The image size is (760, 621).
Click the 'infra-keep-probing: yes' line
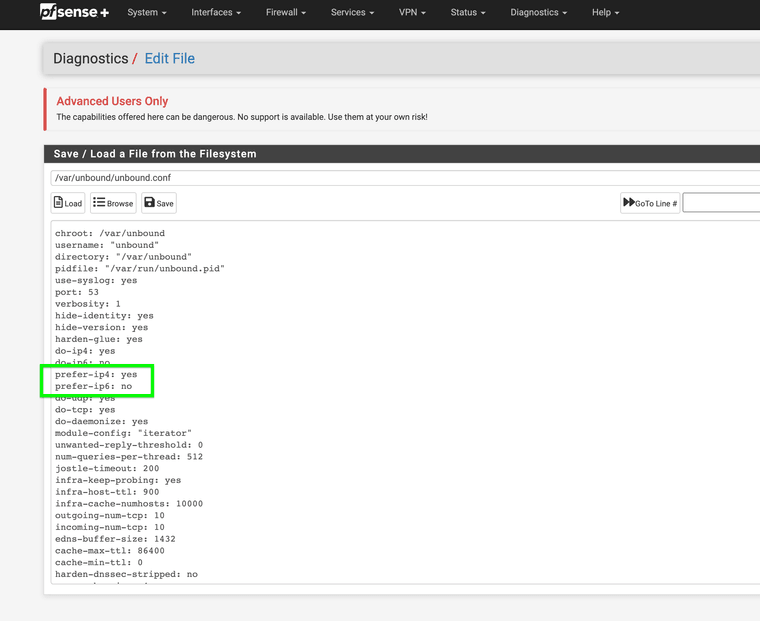click(118, 480)
